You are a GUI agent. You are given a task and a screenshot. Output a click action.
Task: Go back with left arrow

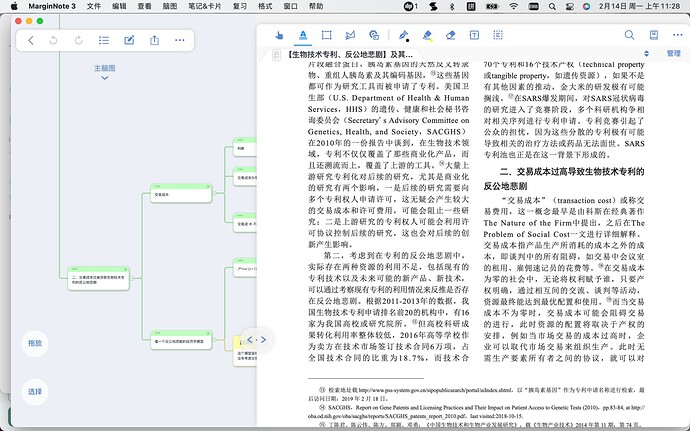(31, 41)
